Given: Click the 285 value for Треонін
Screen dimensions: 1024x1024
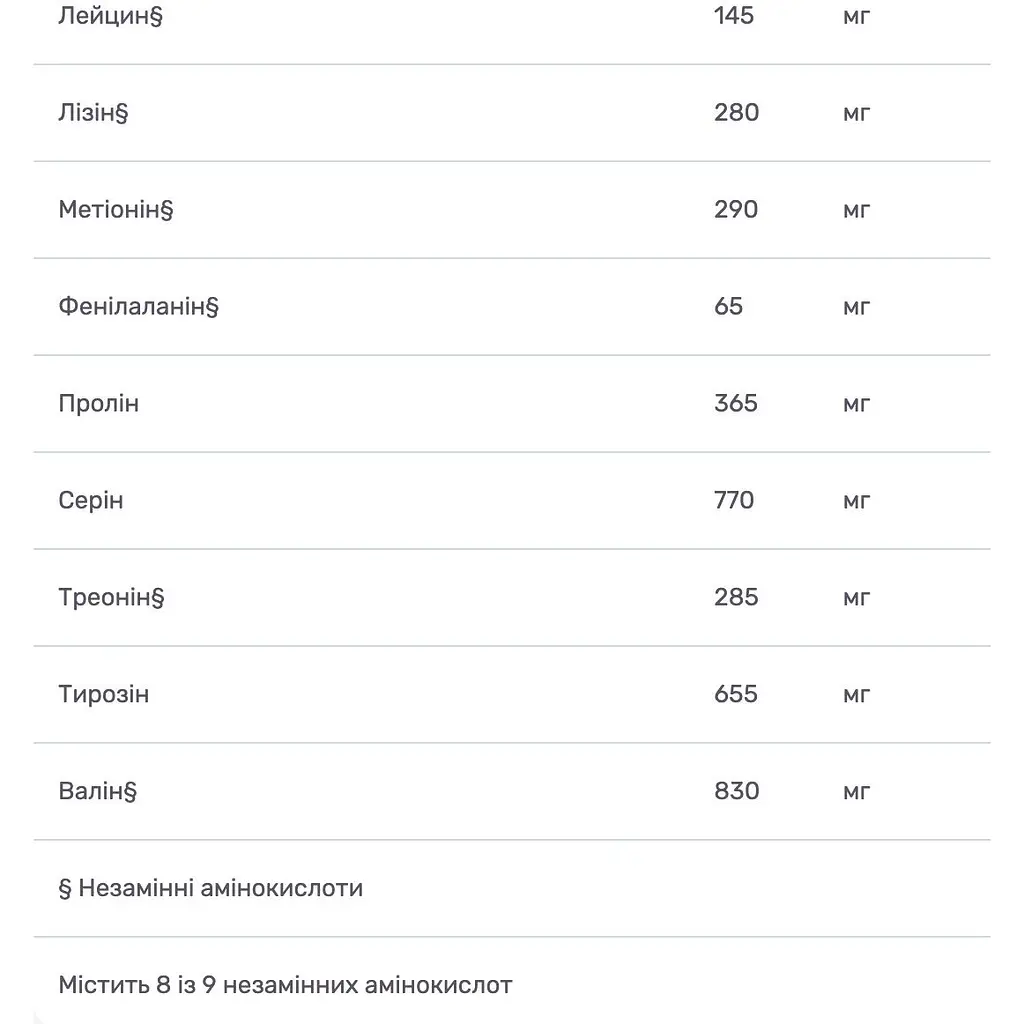Looking at the screenshot, I should tap(736, 598).
